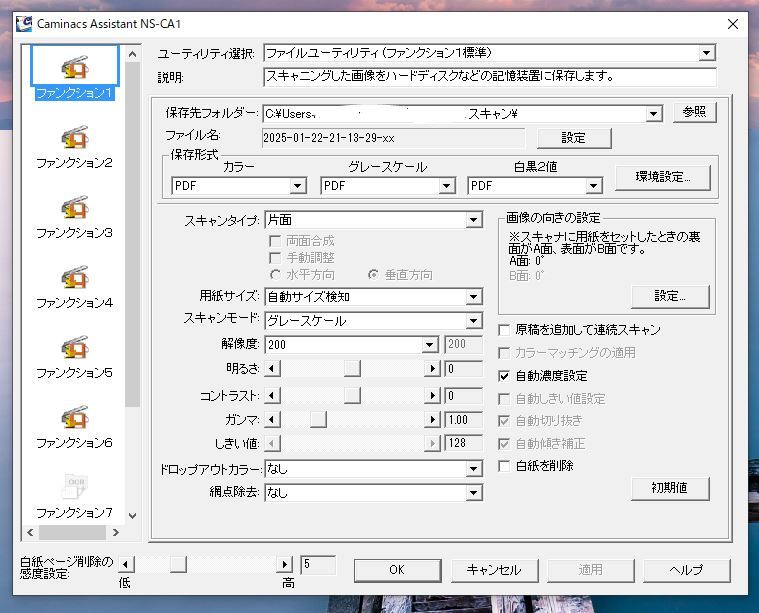The height and width of the screenshot is (613, 759).
Task: Toggle 自動切り抜き checkbox
Action: [504, 421]
